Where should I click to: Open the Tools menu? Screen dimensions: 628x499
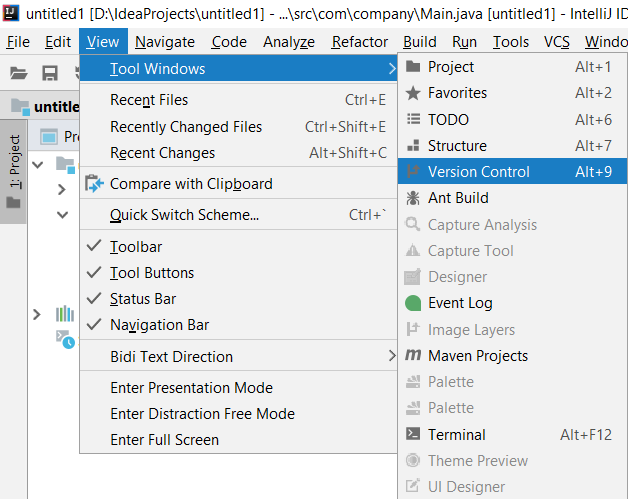511,42
